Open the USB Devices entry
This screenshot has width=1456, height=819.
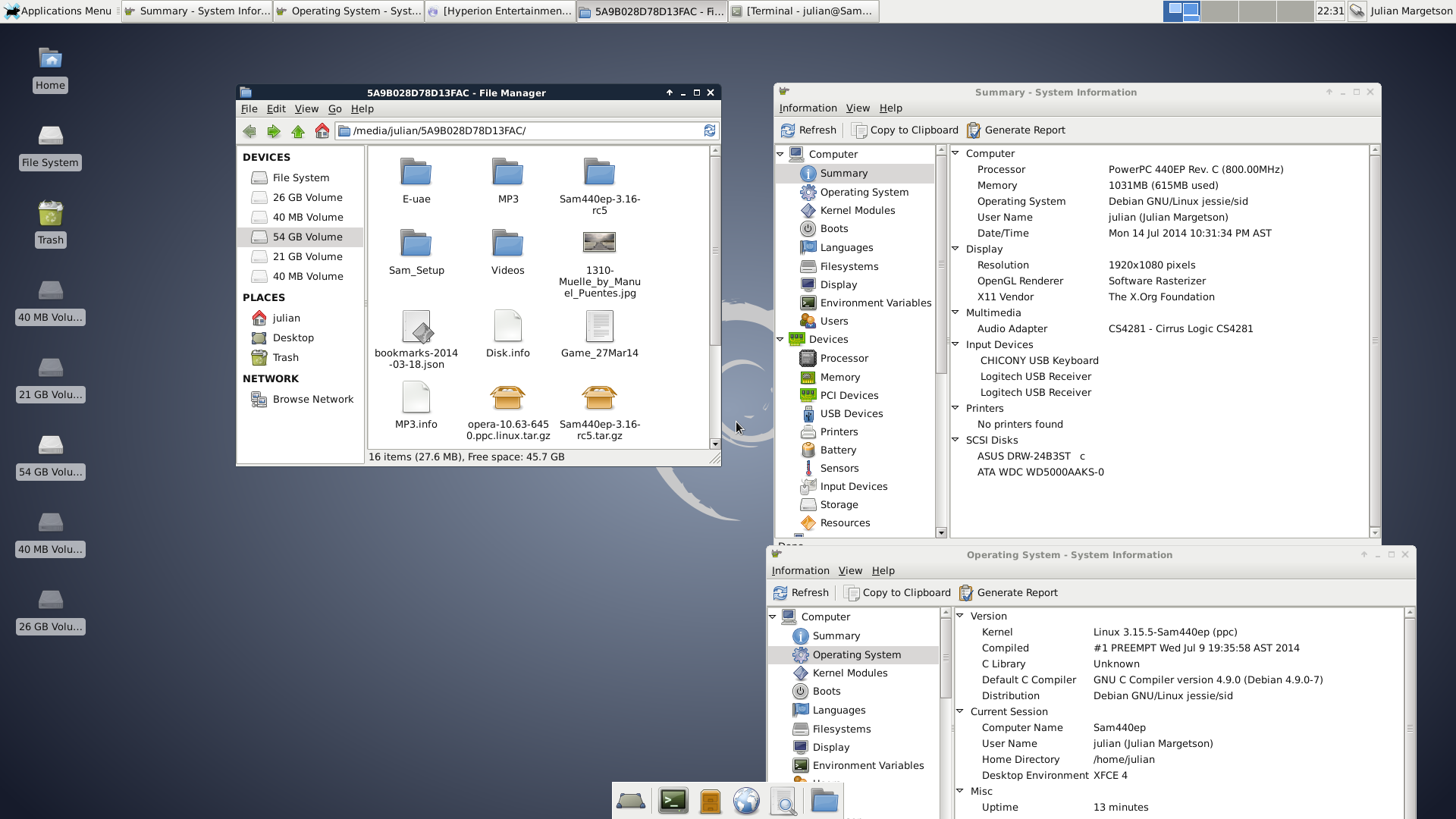tap(851, 414)
